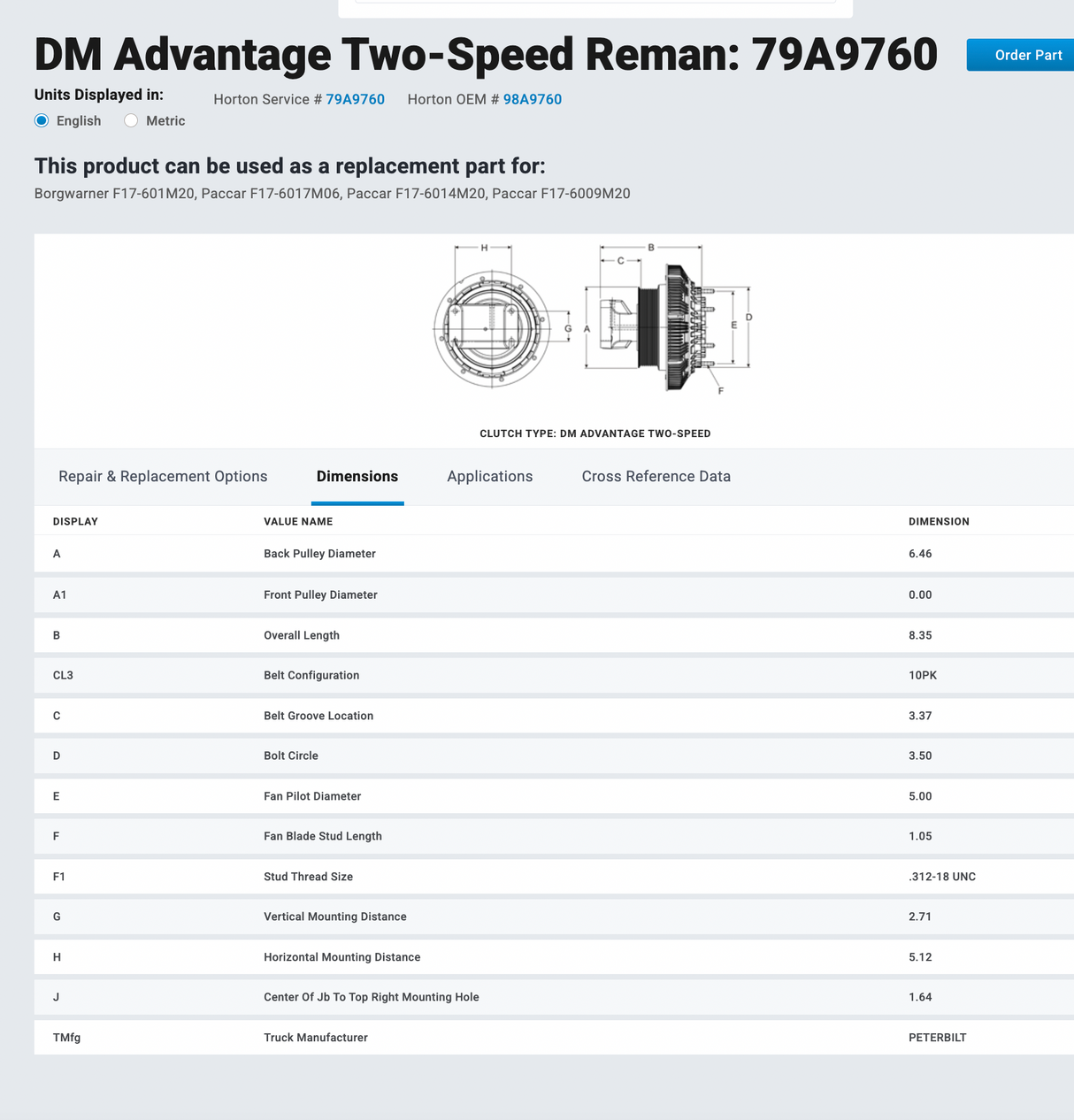Select Fan Blade Stud Length text
This screenshot has width=1074, height=1120.
tap(323, 836)
